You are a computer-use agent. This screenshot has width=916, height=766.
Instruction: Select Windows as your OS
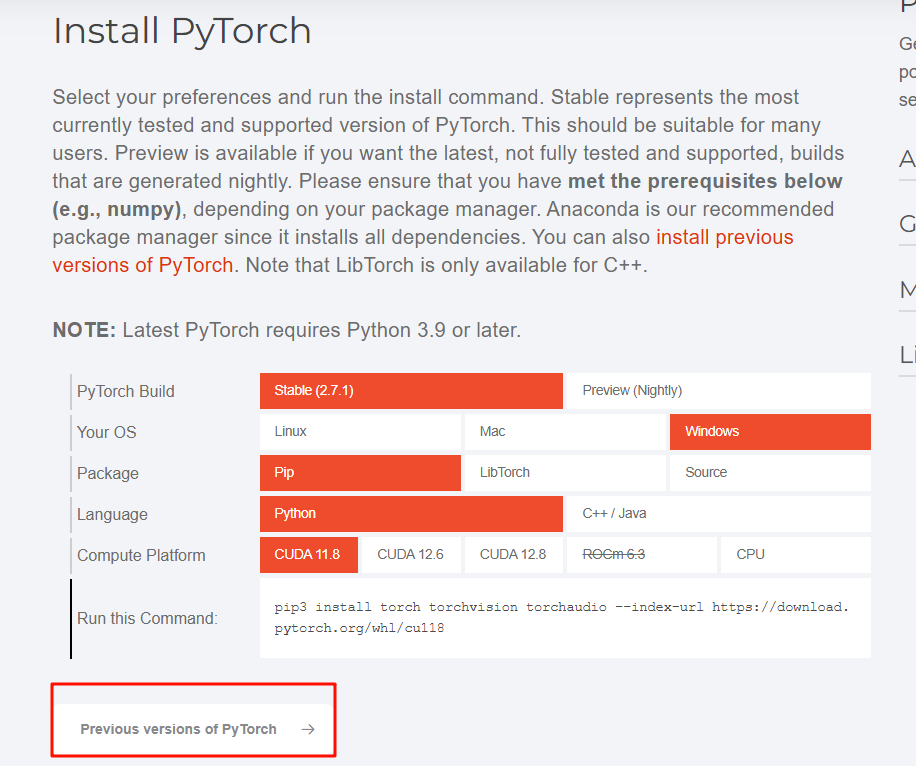(770, 431)
